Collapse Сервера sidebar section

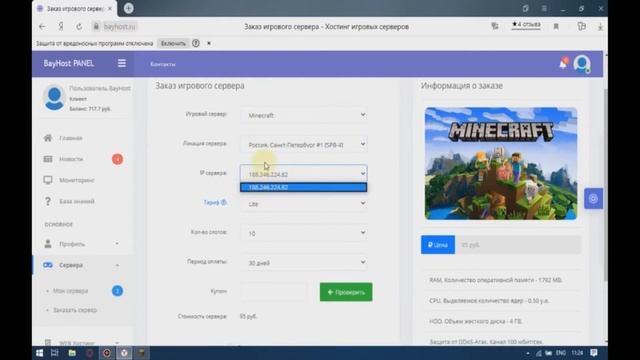point(83,265)
